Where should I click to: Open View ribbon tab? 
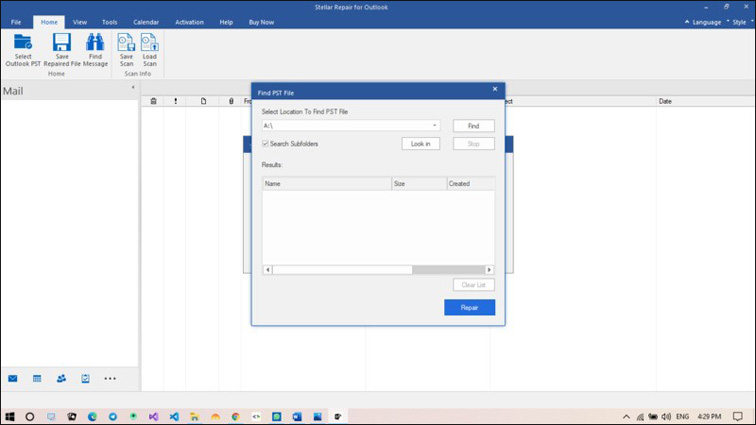click(x=80, y=22)
